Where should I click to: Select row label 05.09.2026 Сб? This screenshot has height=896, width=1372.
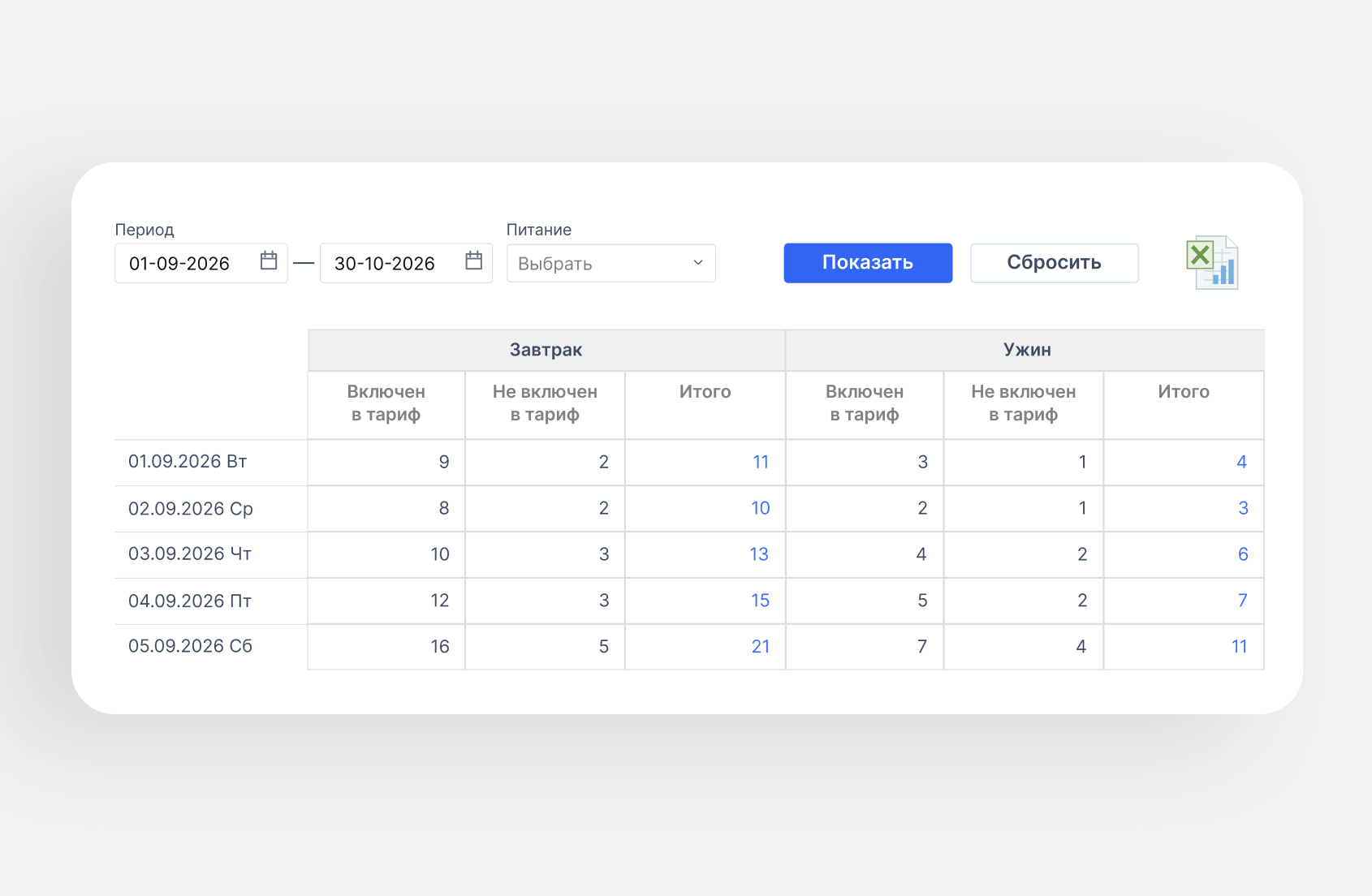pyautogui.click(x=191, y=646)
